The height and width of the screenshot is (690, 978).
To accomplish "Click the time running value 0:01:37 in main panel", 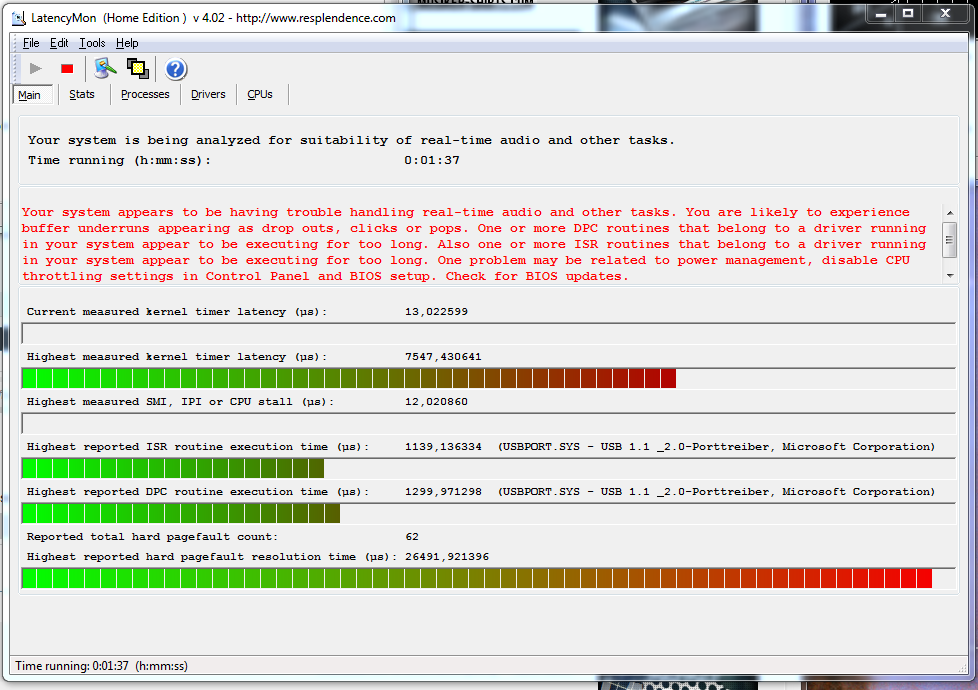I will [432, 160].
